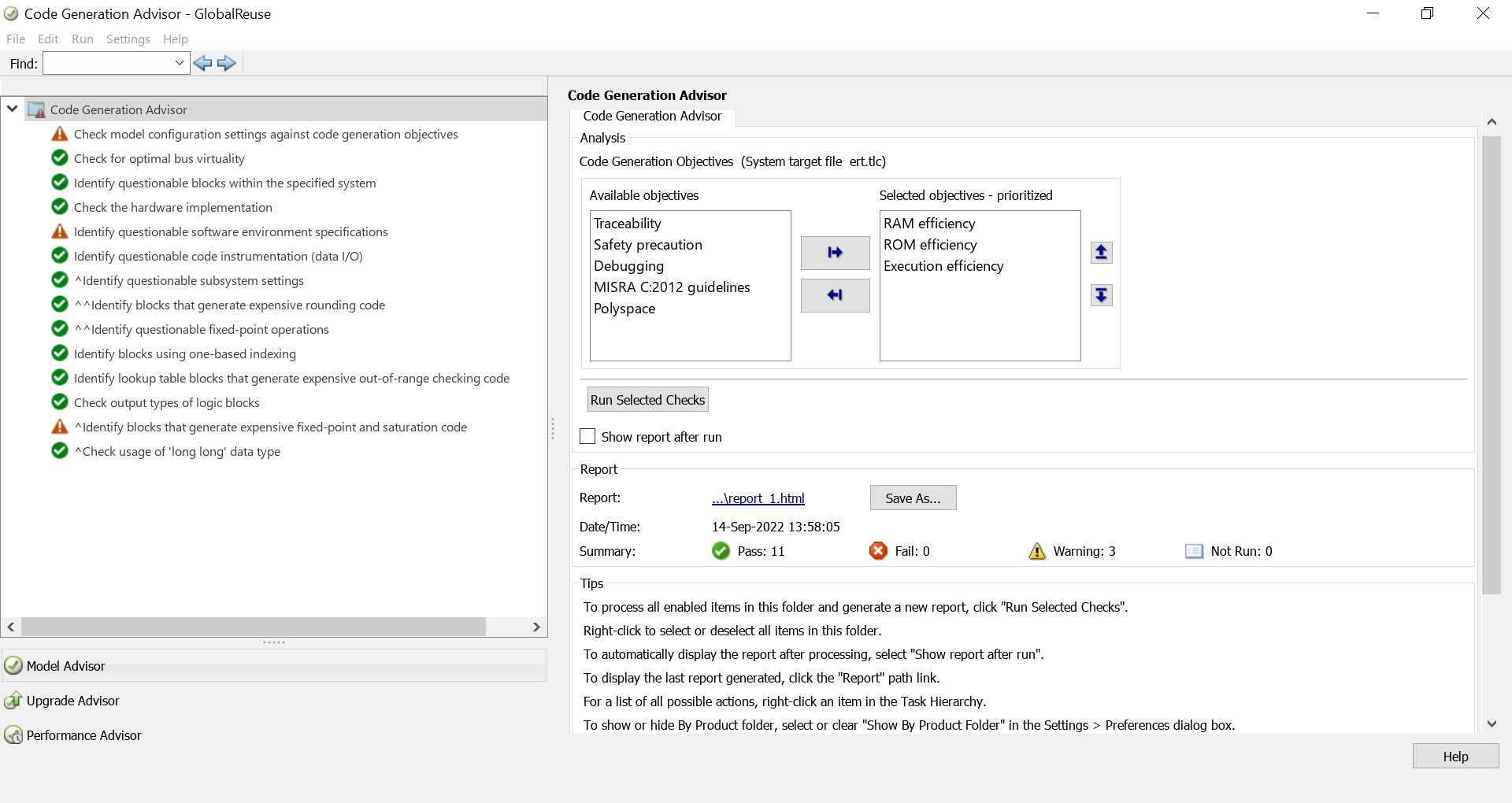This screenshot has width=1512, height=803.
Task: Open the Run menu
Action: pos(82,39)
